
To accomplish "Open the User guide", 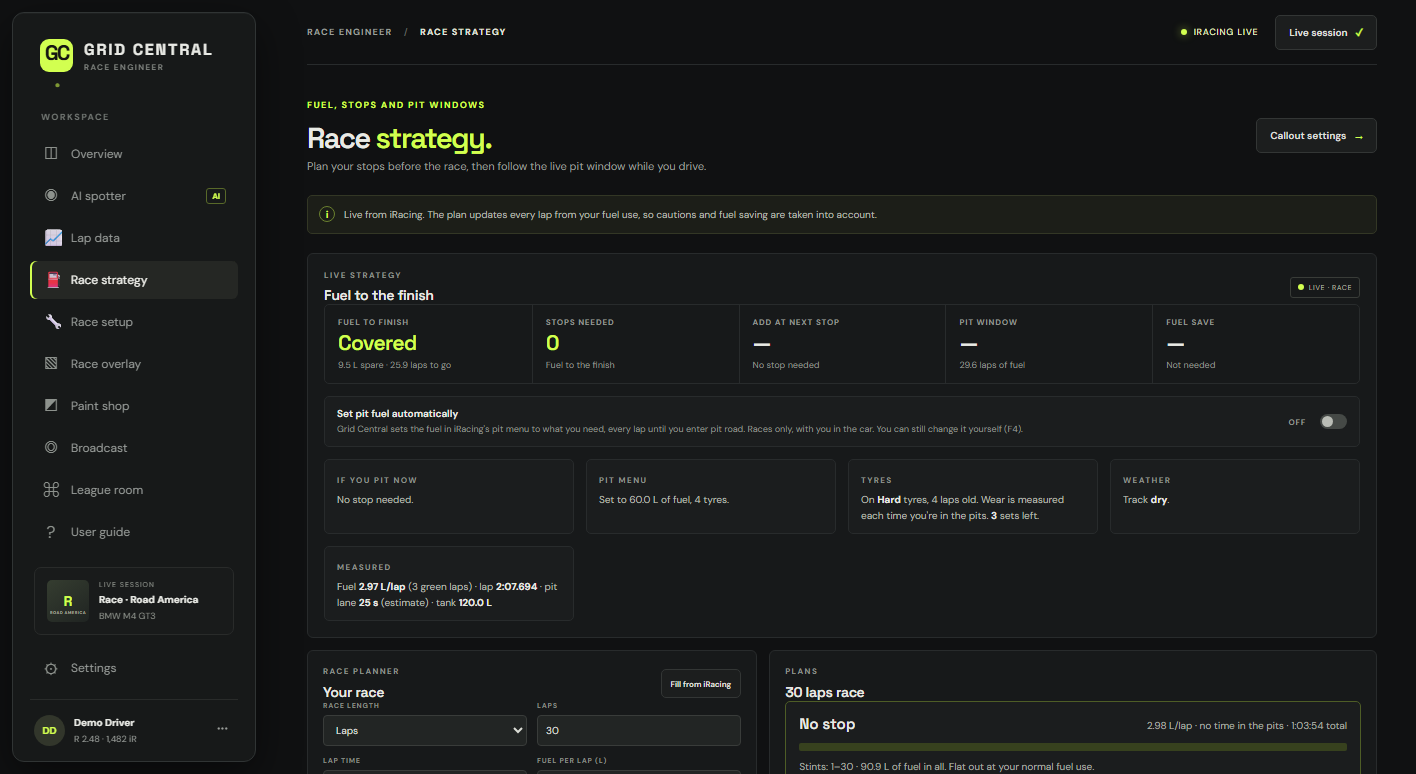I will [134, 532].
